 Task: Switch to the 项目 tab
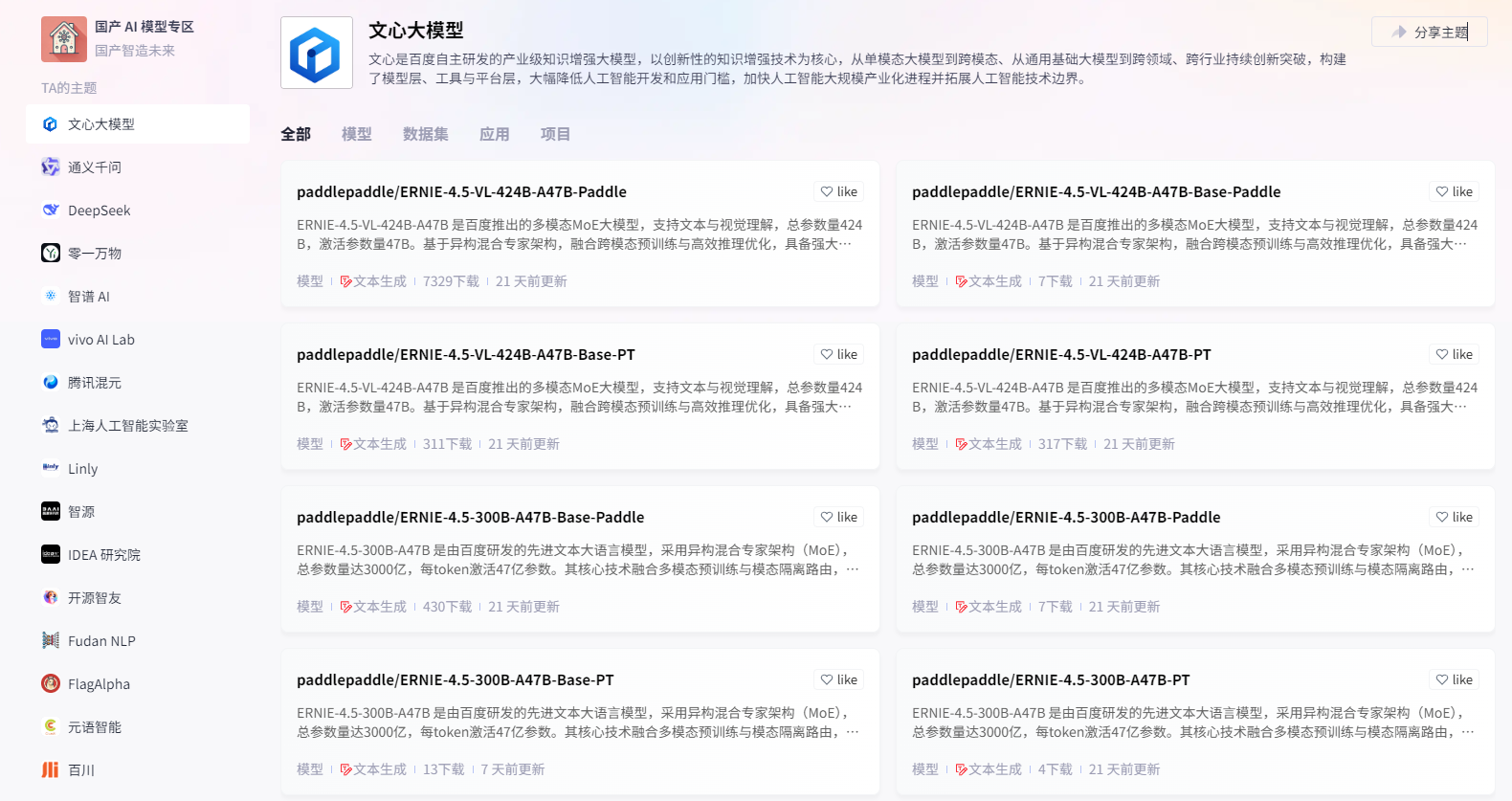(556, 134)
